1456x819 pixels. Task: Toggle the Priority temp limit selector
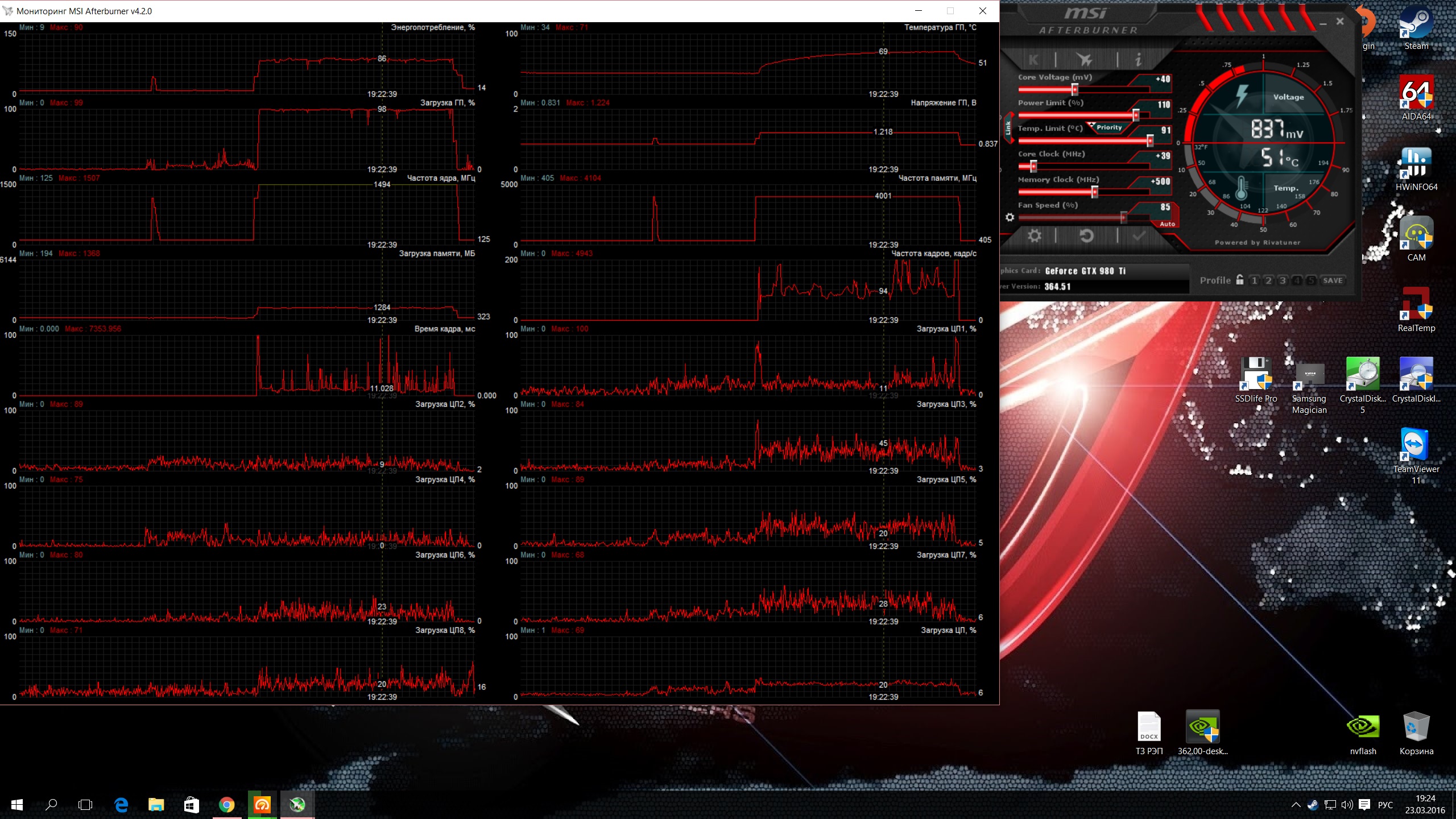click(x=1108, y=127)
